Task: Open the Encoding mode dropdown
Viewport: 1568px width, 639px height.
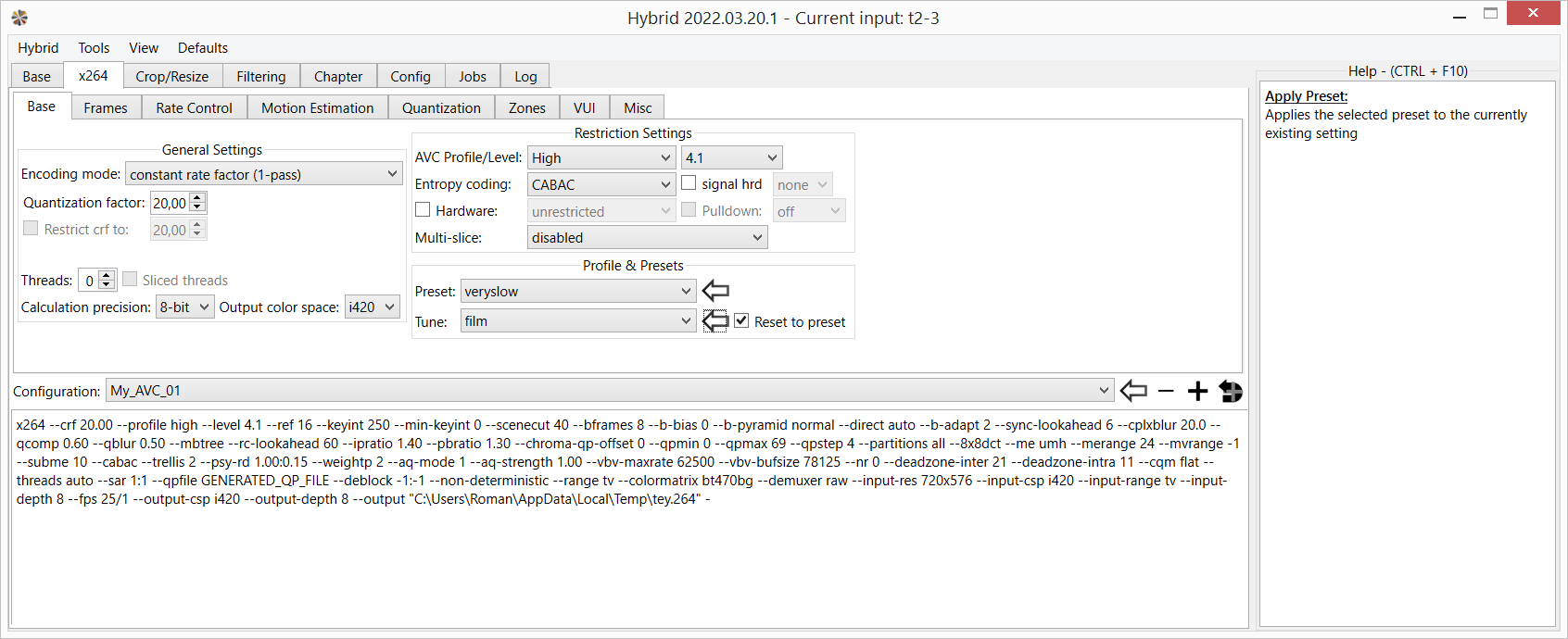Action: click(263, 174)
